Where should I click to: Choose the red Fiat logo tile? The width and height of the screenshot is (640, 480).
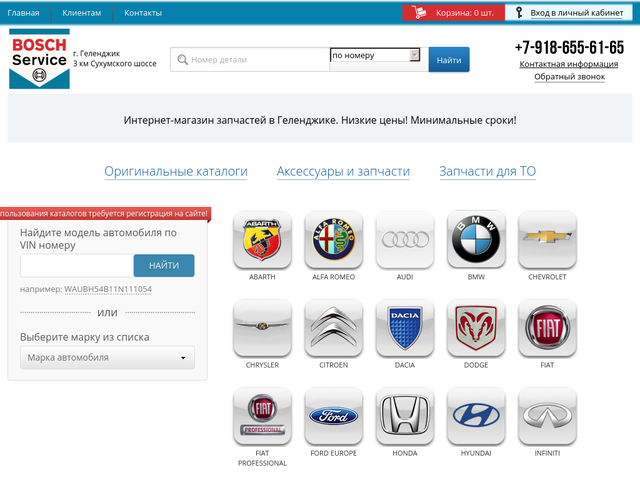[547, 327]
